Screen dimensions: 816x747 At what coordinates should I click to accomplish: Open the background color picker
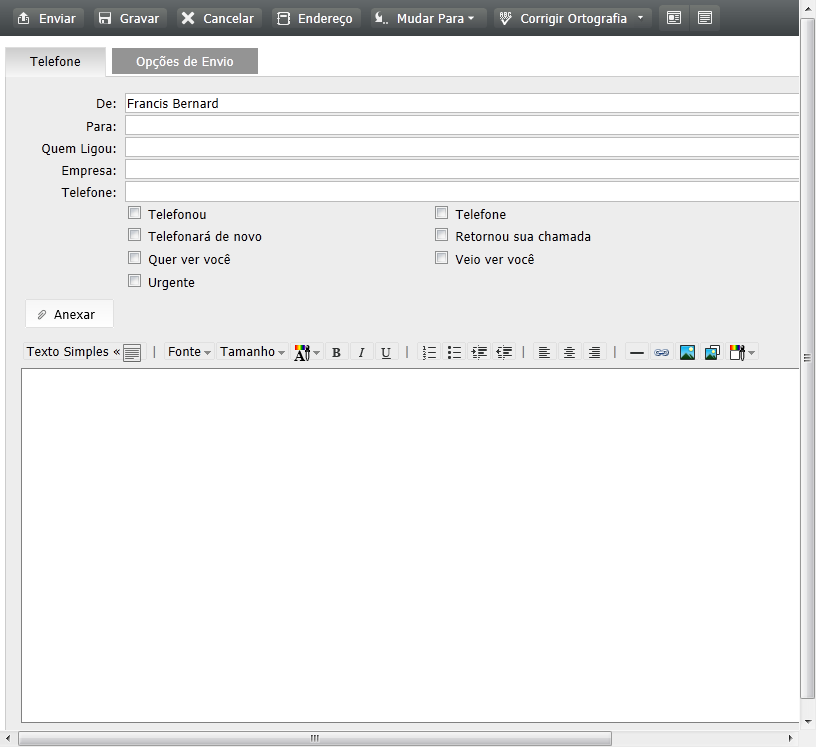tap(742, 352)
